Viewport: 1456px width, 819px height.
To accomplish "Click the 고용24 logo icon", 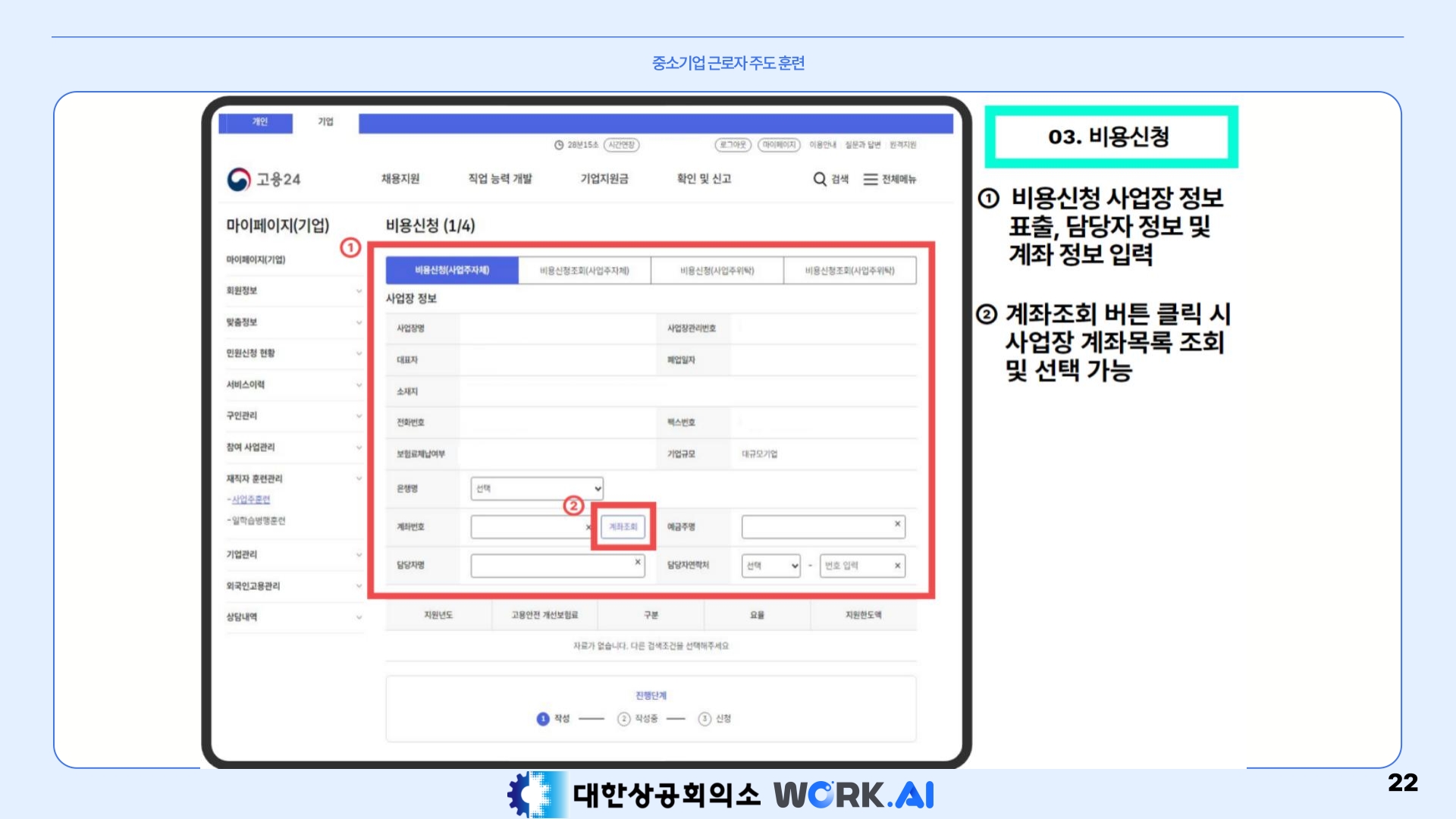I will point(239,180).
